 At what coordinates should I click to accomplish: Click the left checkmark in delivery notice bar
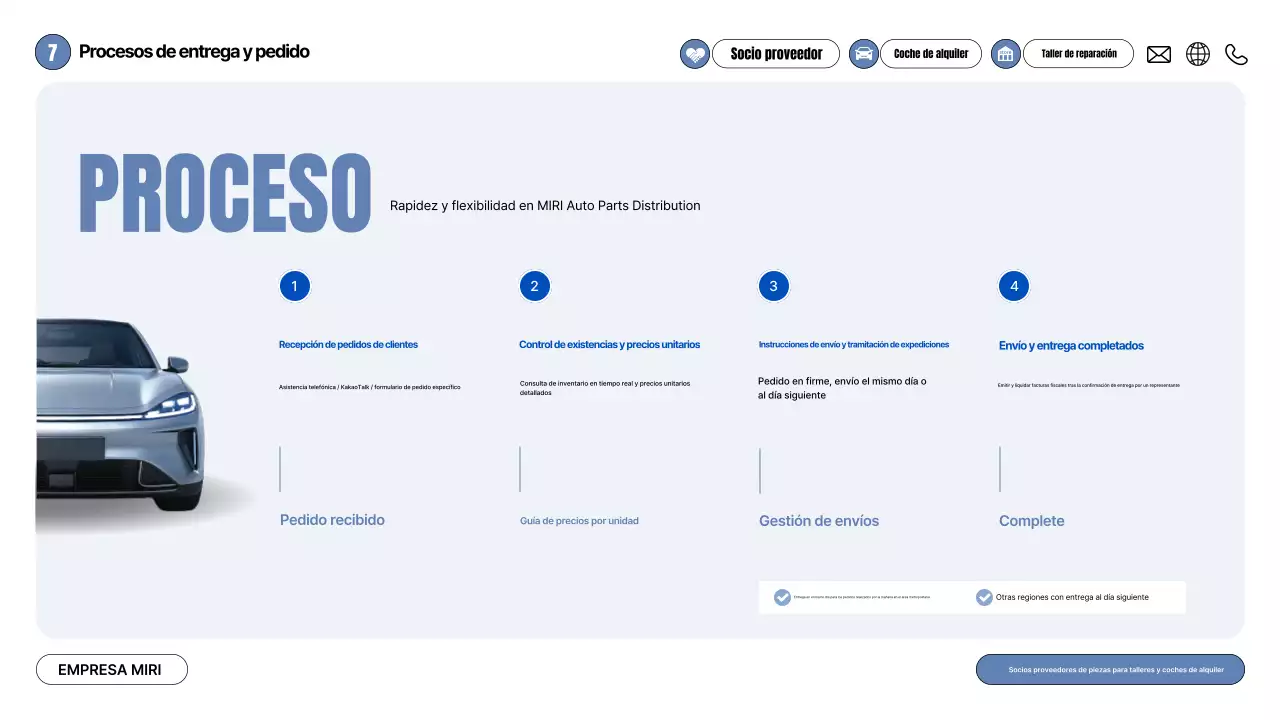[782, 597]
